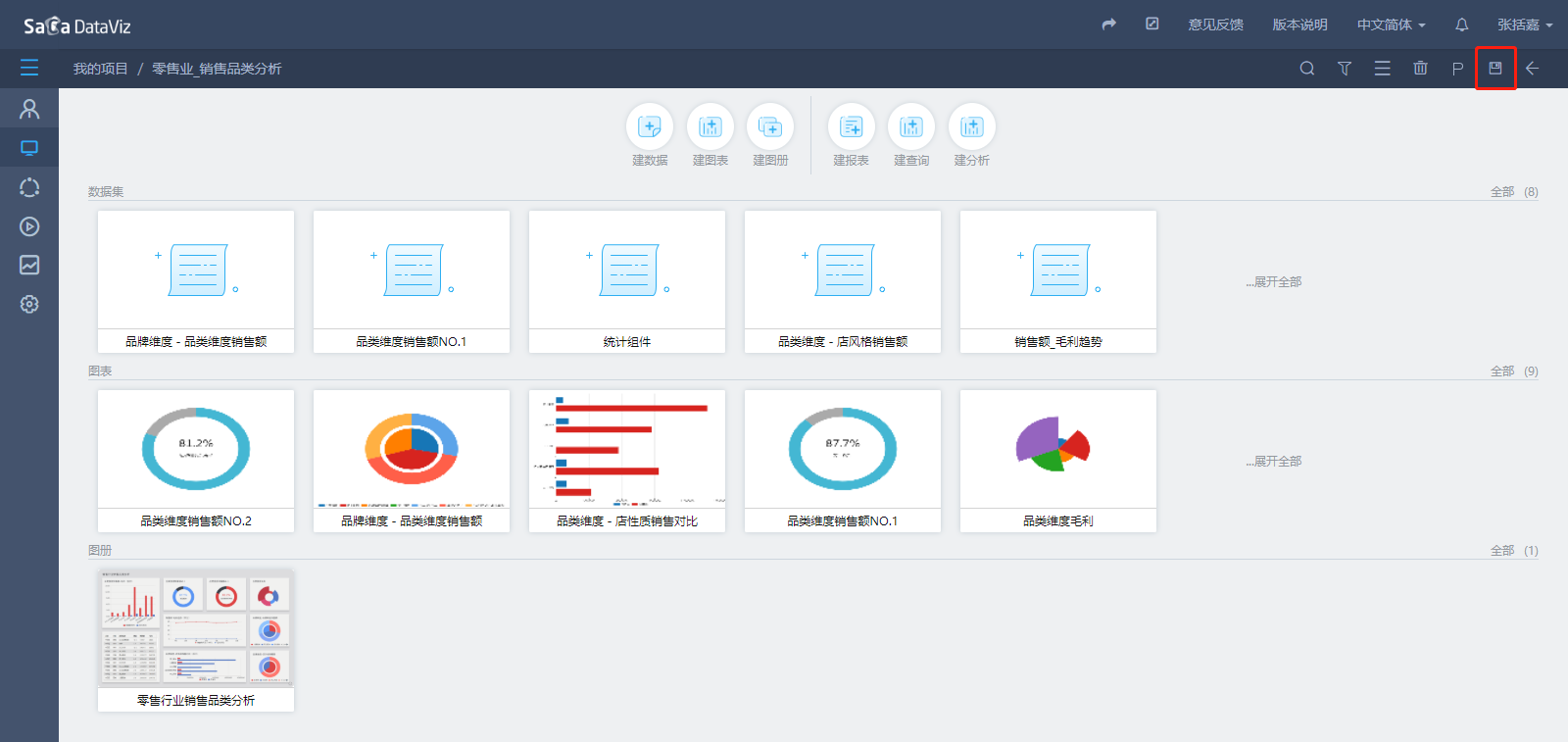Open dataset 品牌维度 - 品类维度销售额
This screenshot has width=1568, height=742.
196,281
